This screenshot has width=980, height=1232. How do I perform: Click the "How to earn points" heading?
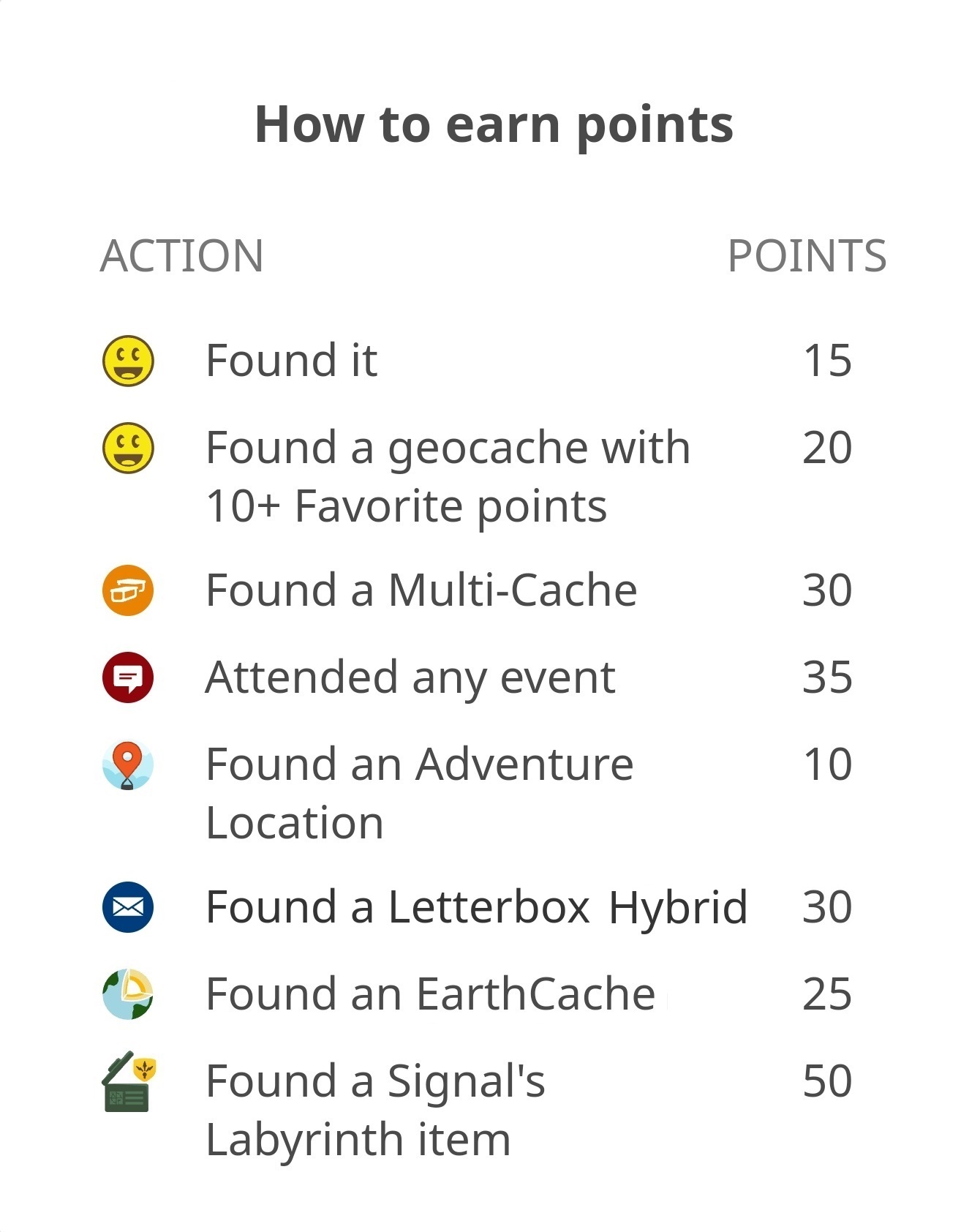(494, 124)
